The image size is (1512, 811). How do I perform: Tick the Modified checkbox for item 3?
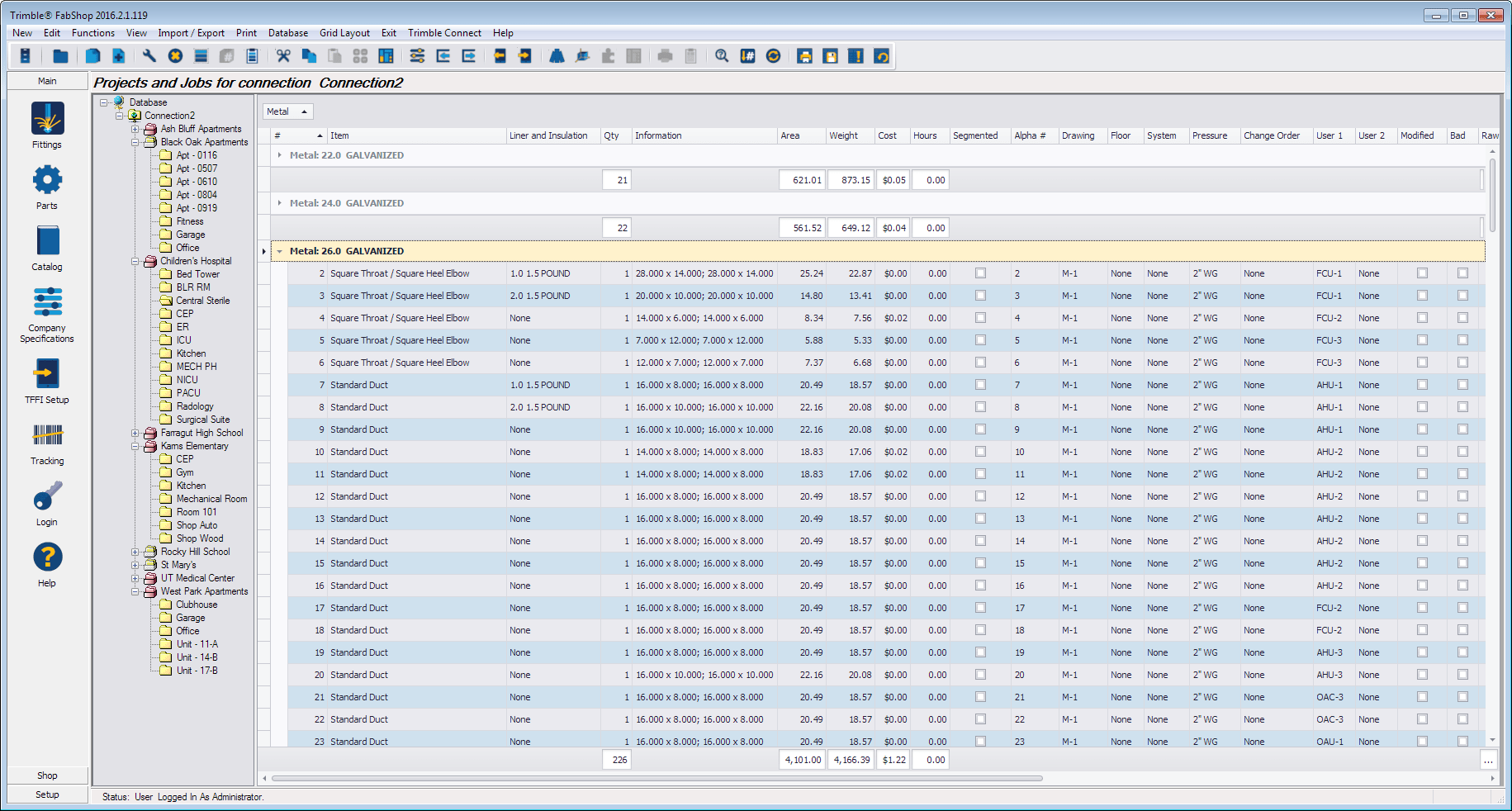(1422, 296)
